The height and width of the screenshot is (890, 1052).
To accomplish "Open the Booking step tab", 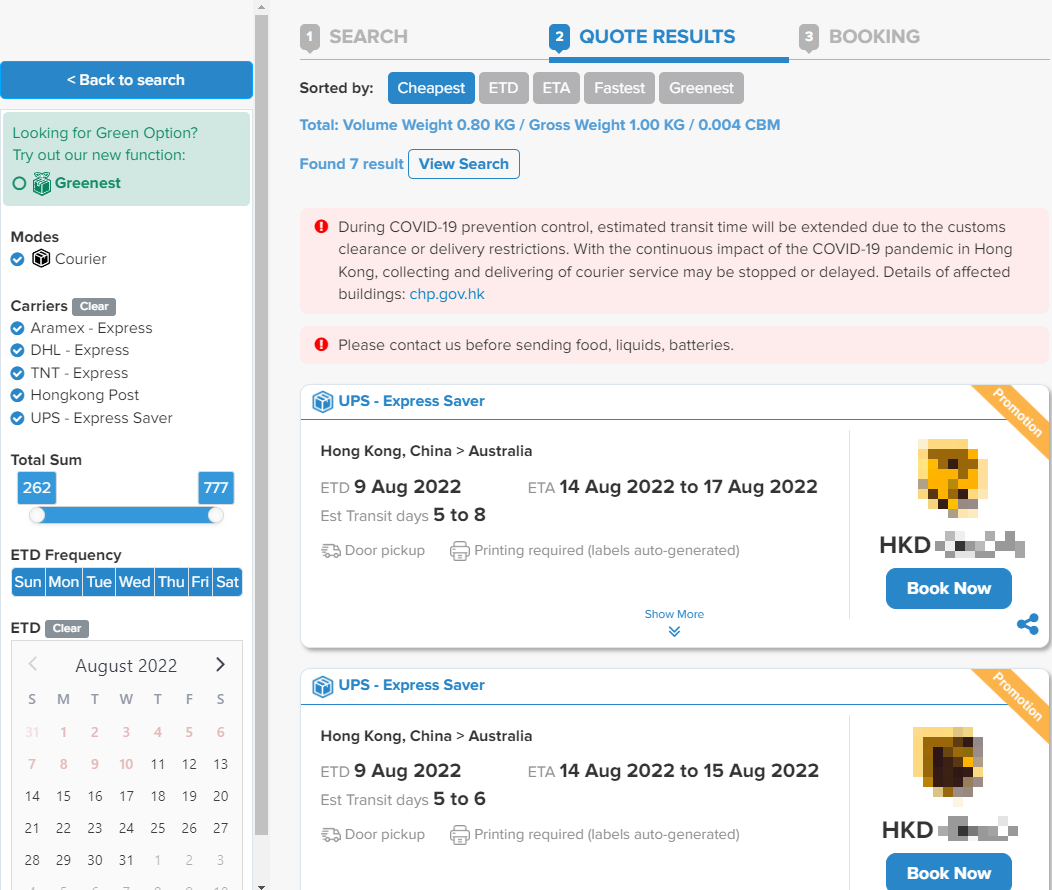I will (x=859, y=37).
